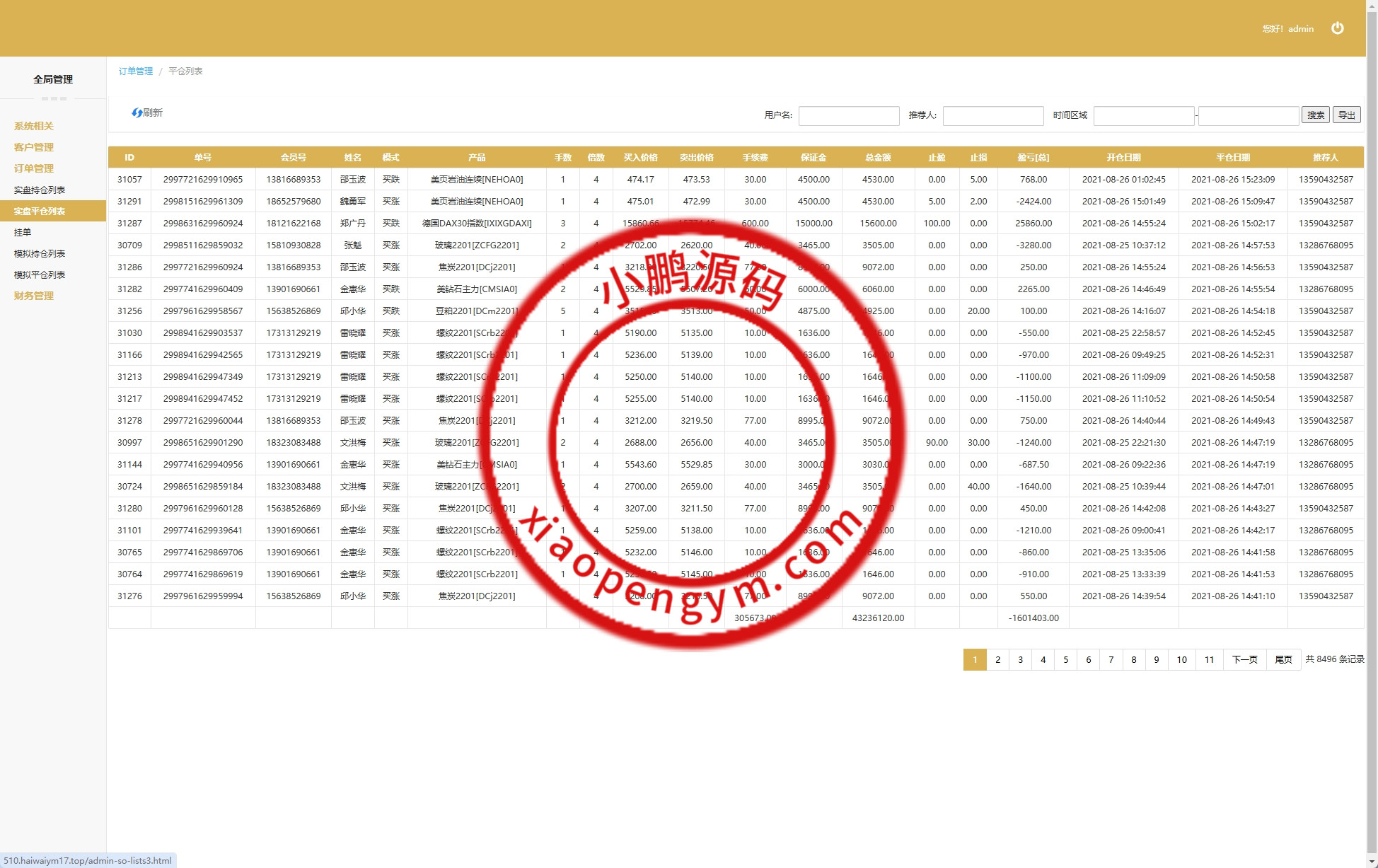This screenshot has width=1378, height=868.
Task: Jump to last page via 尾页
Action: [1283, 659]
